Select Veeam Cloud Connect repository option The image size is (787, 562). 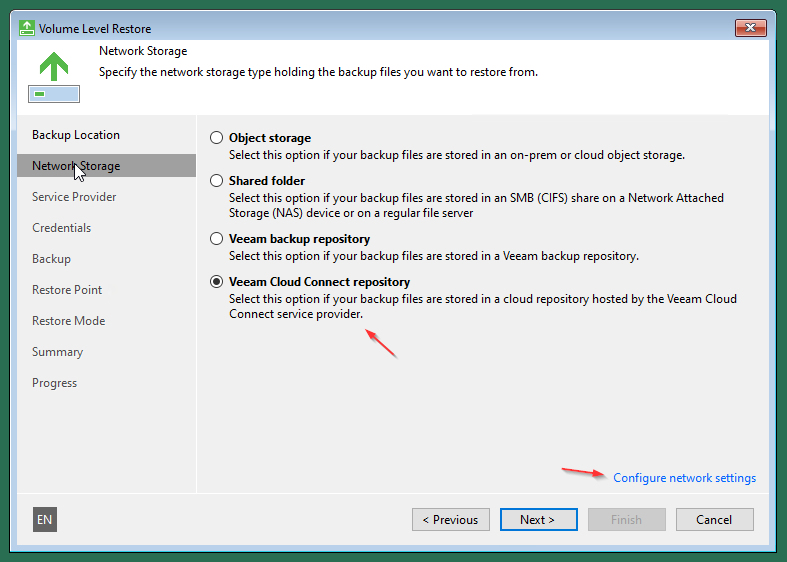216,282
